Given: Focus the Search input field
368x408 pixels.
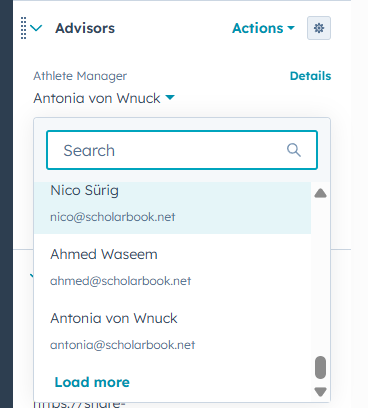Looking at the screenshot, I should pyautogui.click(x=182, y=150).
